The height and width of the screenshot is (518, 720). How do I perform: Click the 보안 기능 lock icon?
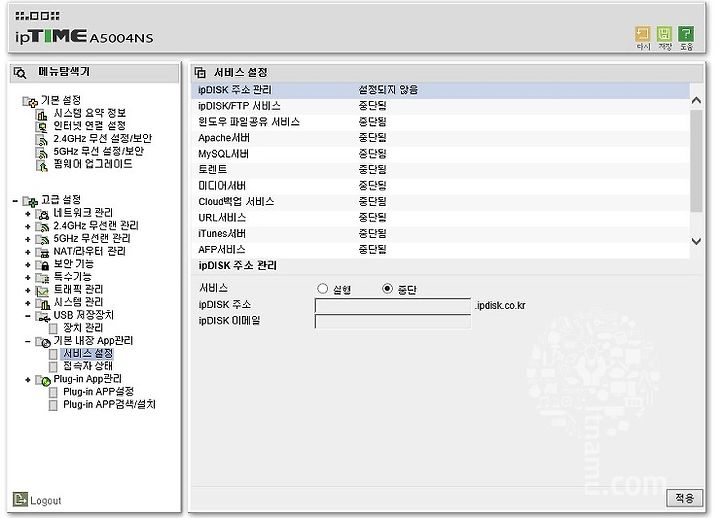[x=42, y=265]
